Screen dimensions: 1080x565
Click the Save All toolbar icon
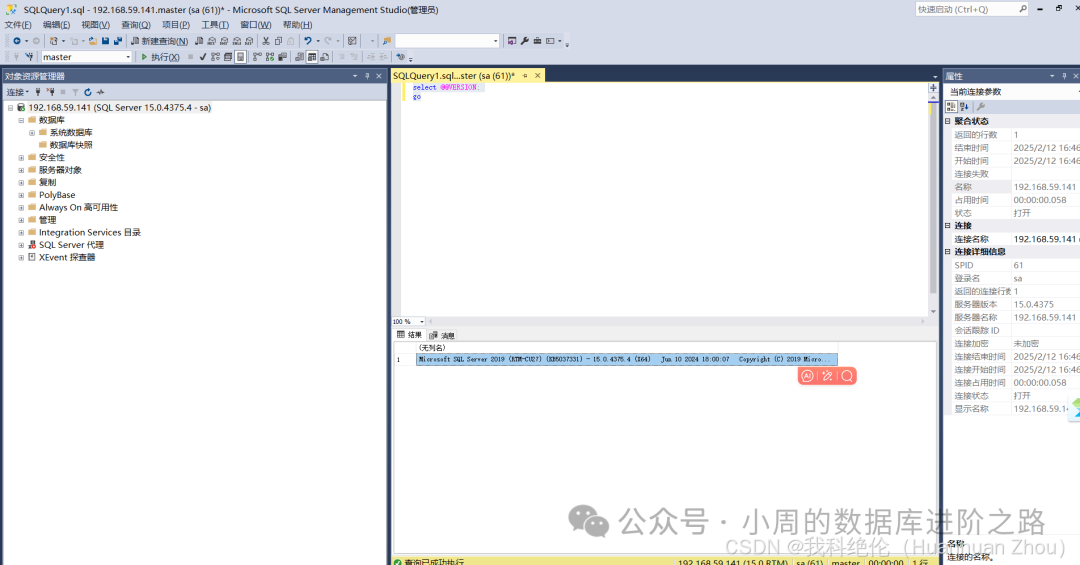pos(118,41)
